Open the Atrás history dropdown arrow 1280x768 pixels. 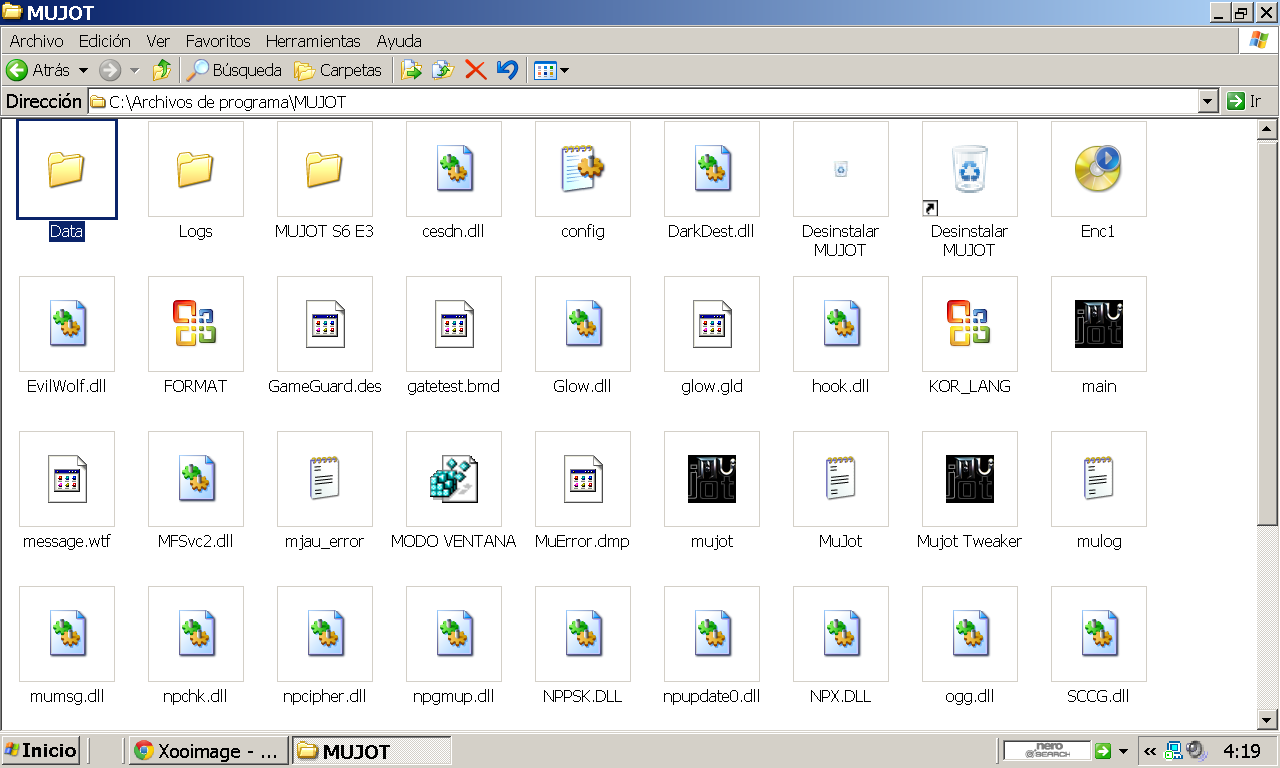tap(83, 70)
